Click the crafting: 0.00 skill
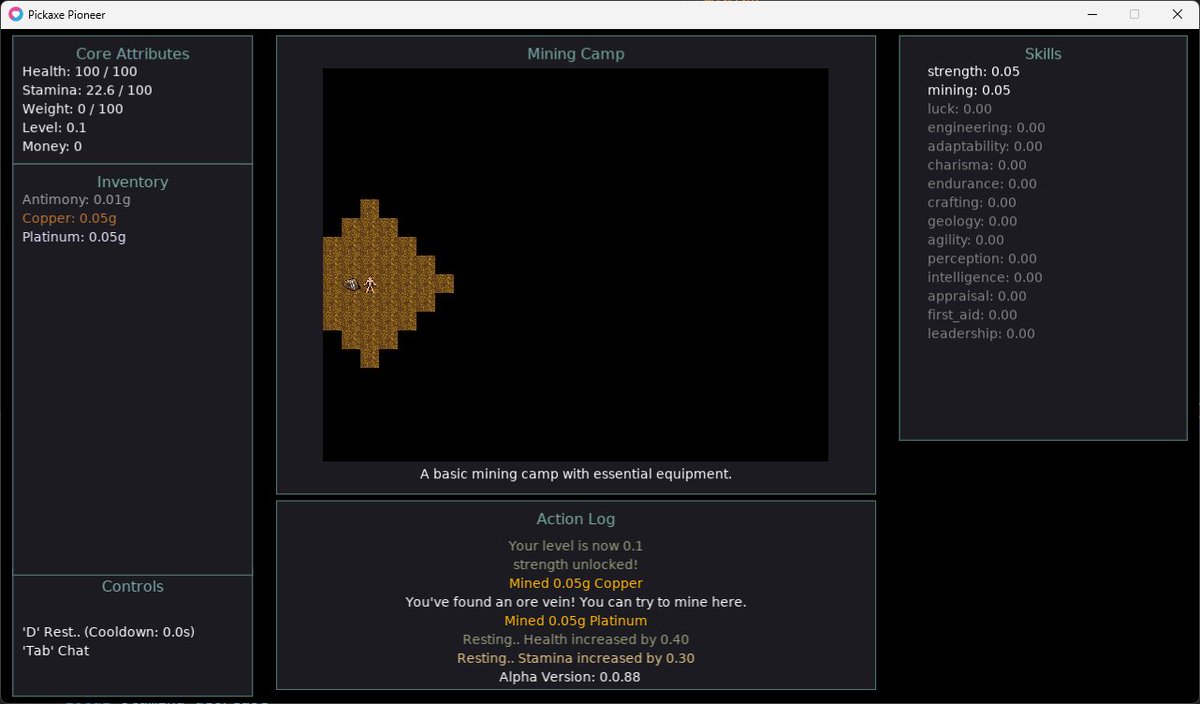Viewport: 1200px width, 704px height. pos(973,203)
